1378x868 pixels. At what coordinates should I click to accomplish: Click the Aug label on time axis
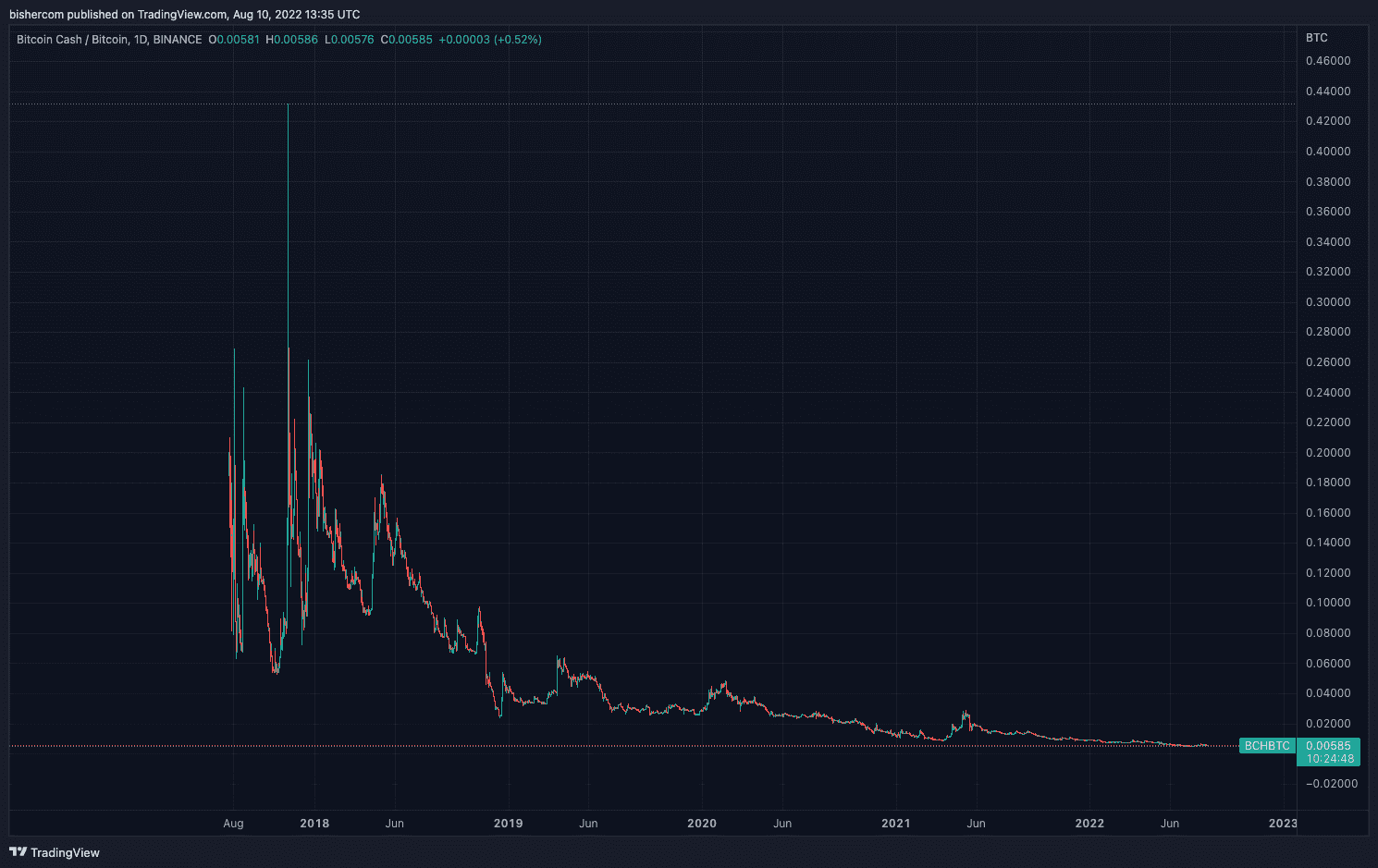pos(233,824)
